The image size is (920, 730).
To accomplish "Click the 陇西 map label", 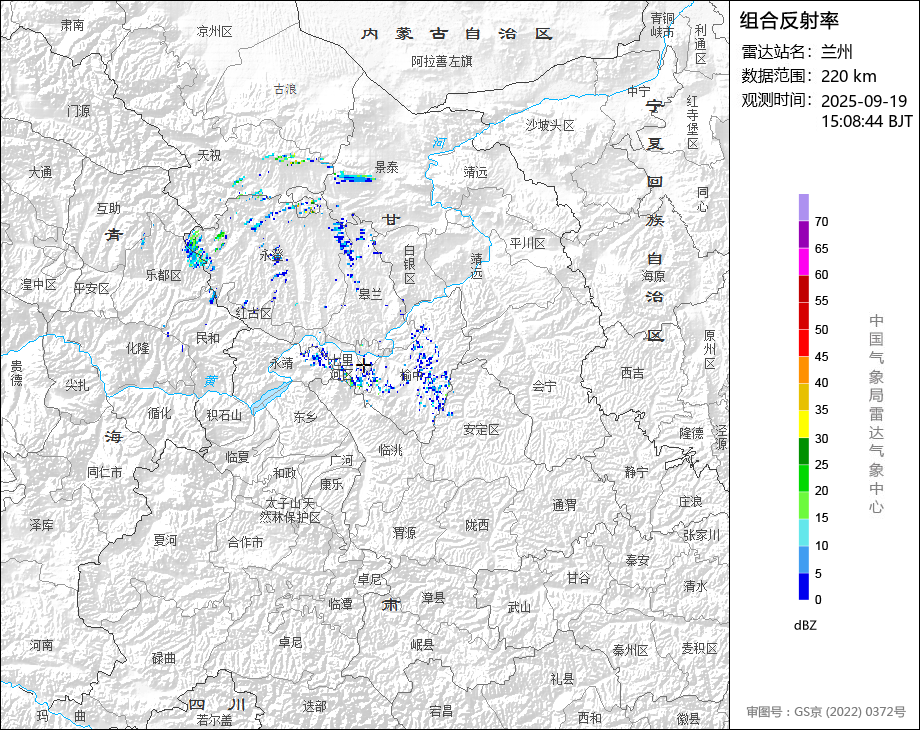I will pyautogui.click(x=476, y=525).
